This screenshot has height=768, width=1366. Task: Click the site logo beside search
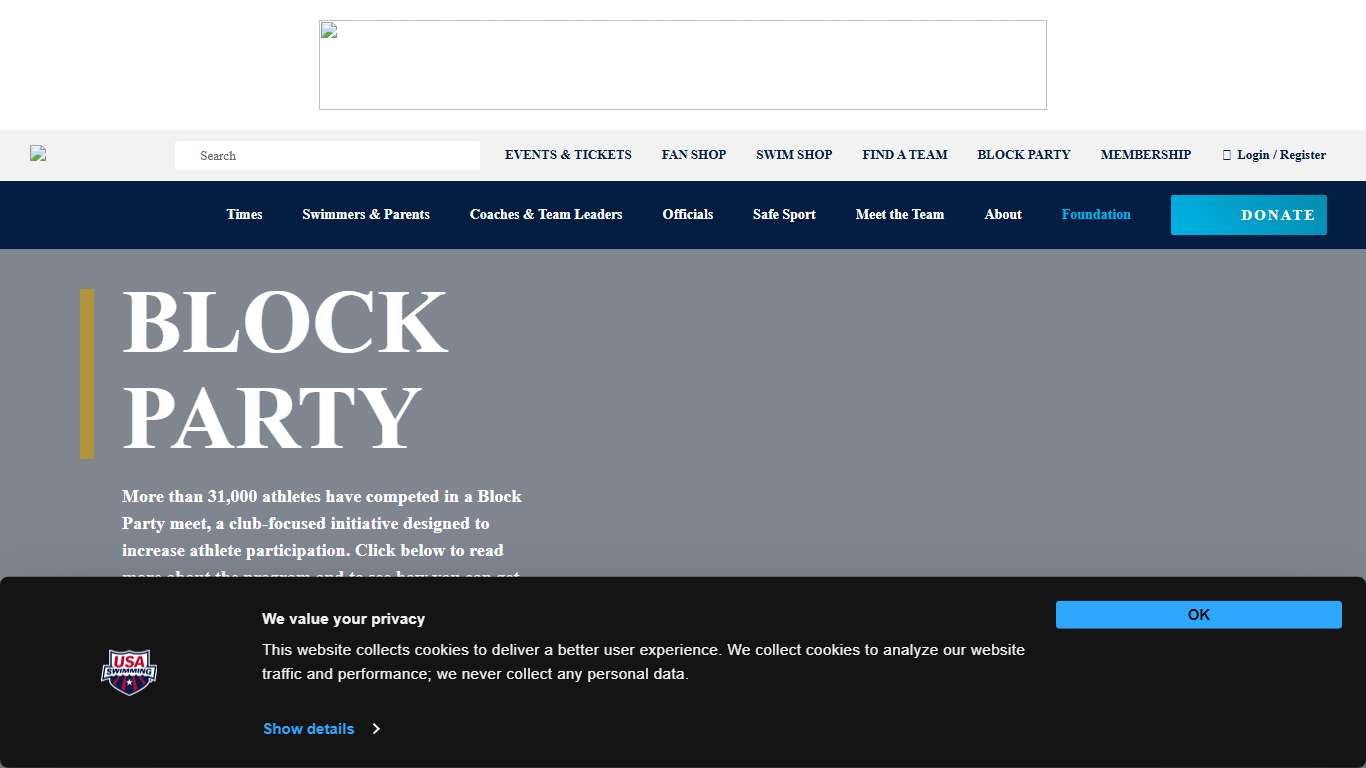38,154
